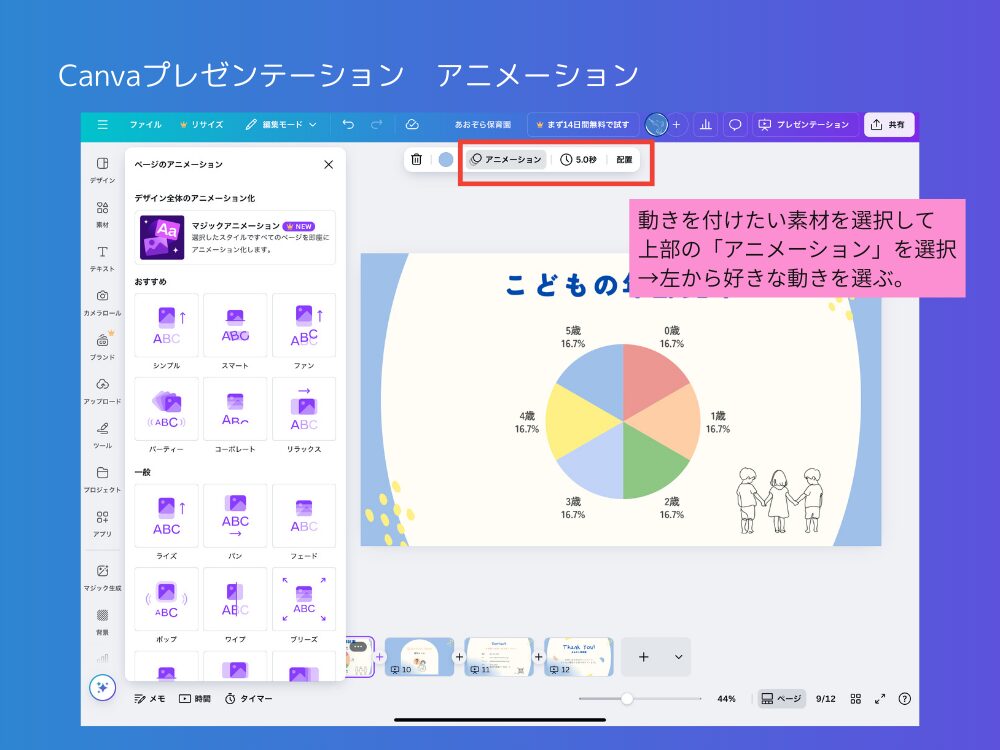Viewport: 1000px width, 750px height.
Task: Show the メモ (Notes) panel
Action: (x=152, y=698)
